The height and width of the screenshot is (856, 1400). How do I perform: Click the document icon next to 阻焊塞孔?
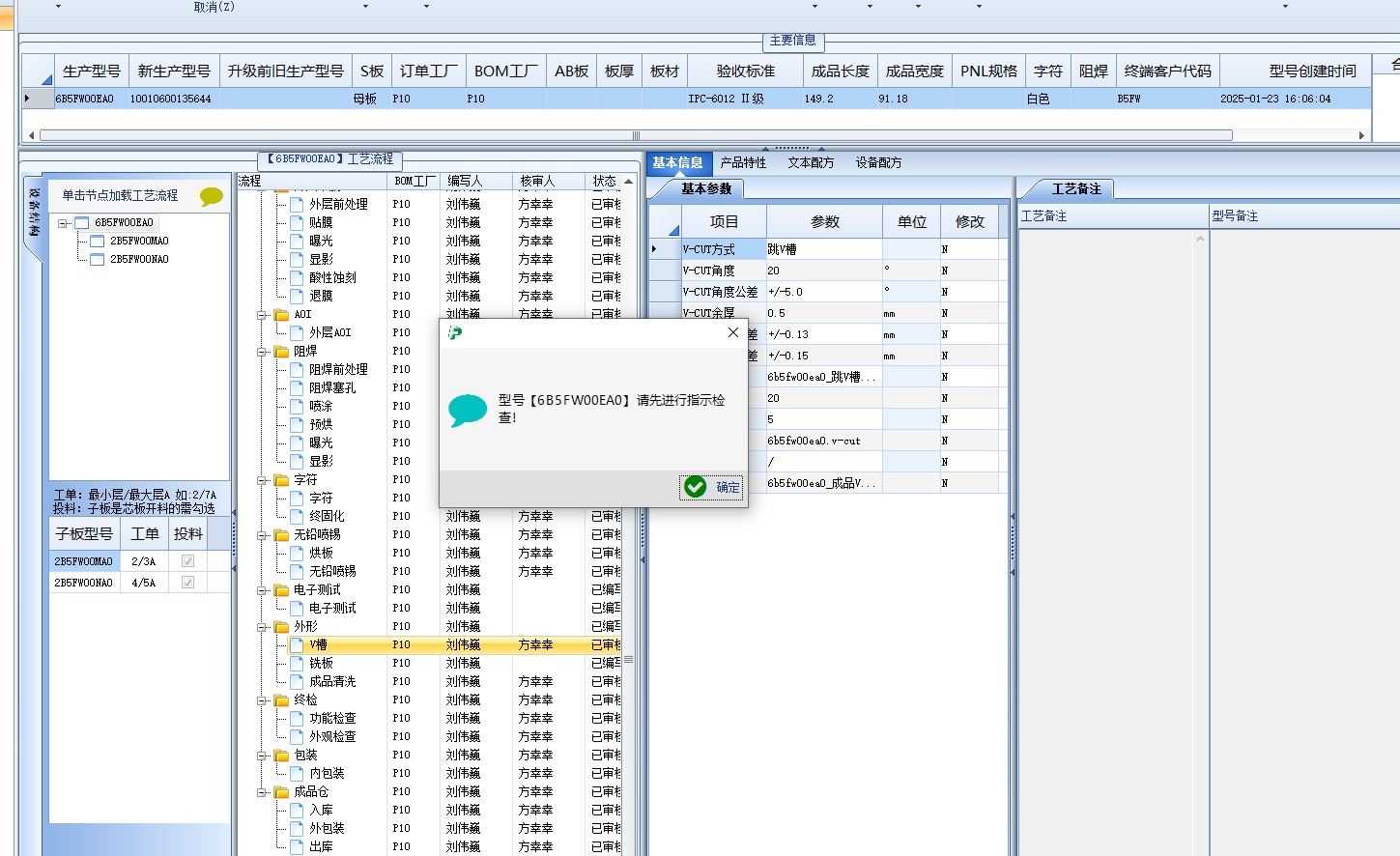(298, 387)
